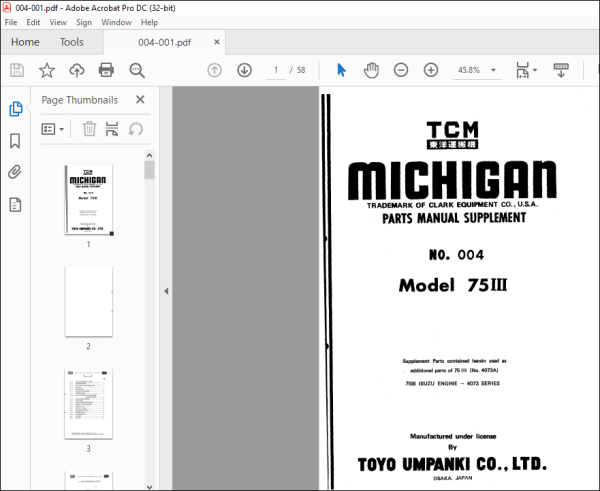The image size is (600, 491).
Task: Click the 'Model 75III' heading text
Action: [x=453, y=285]
